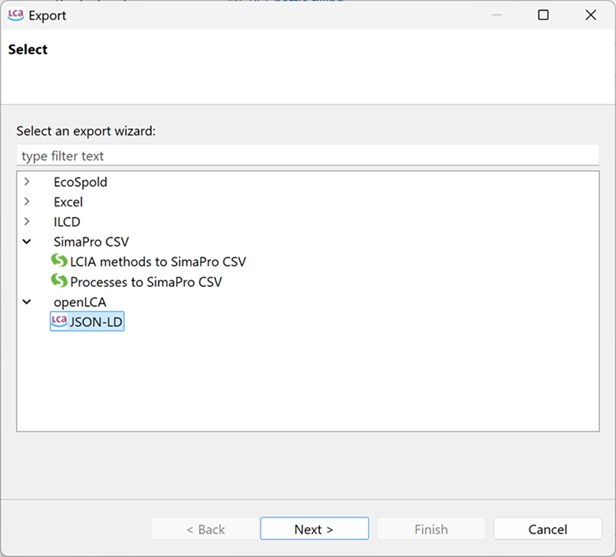Click the Next > button
Screen dimensions: 616x557
click(x=314, y=529)
